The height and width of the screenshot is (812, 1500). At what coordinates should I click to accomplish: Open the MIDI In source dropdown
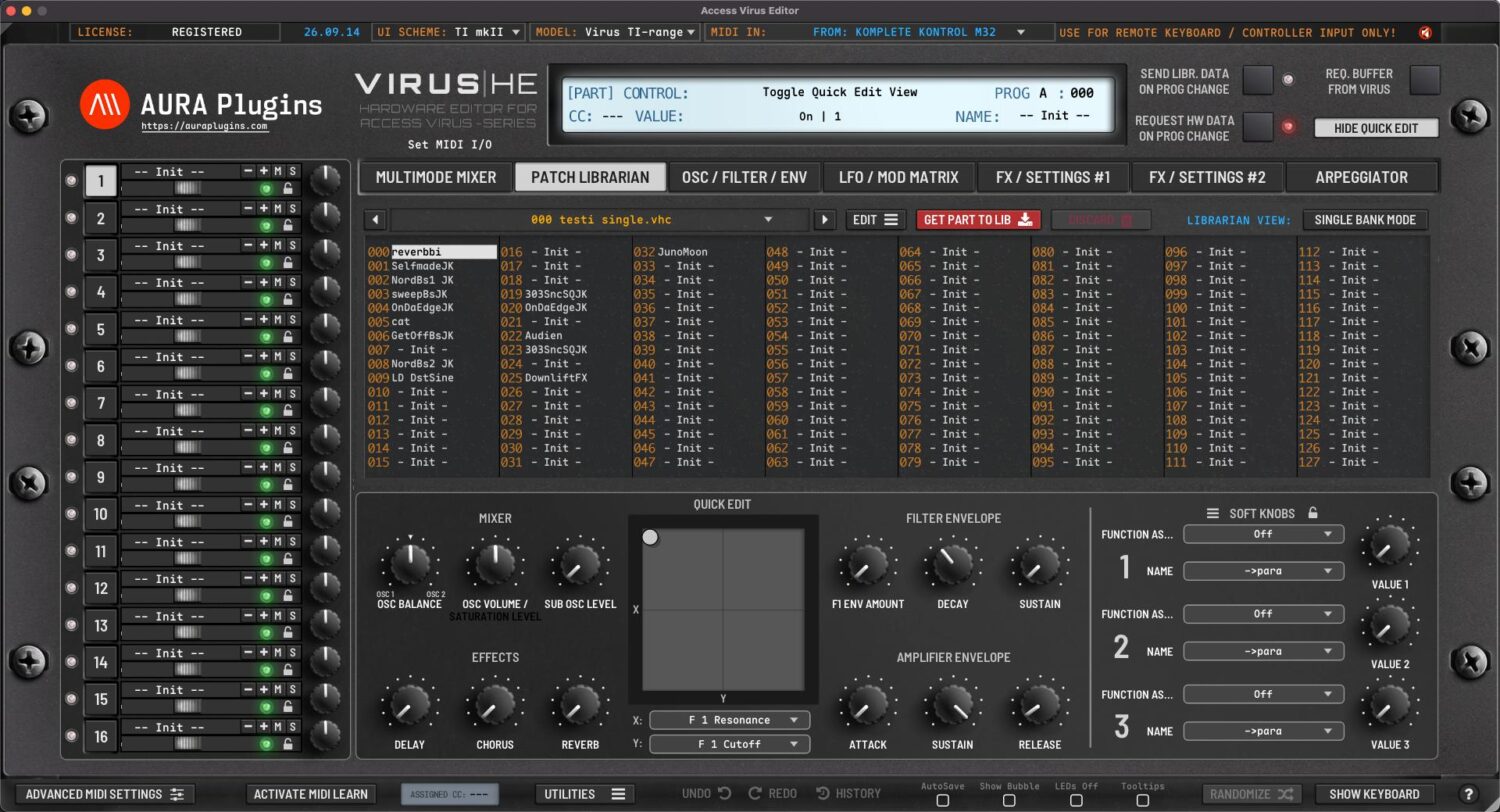click(880, 32)
